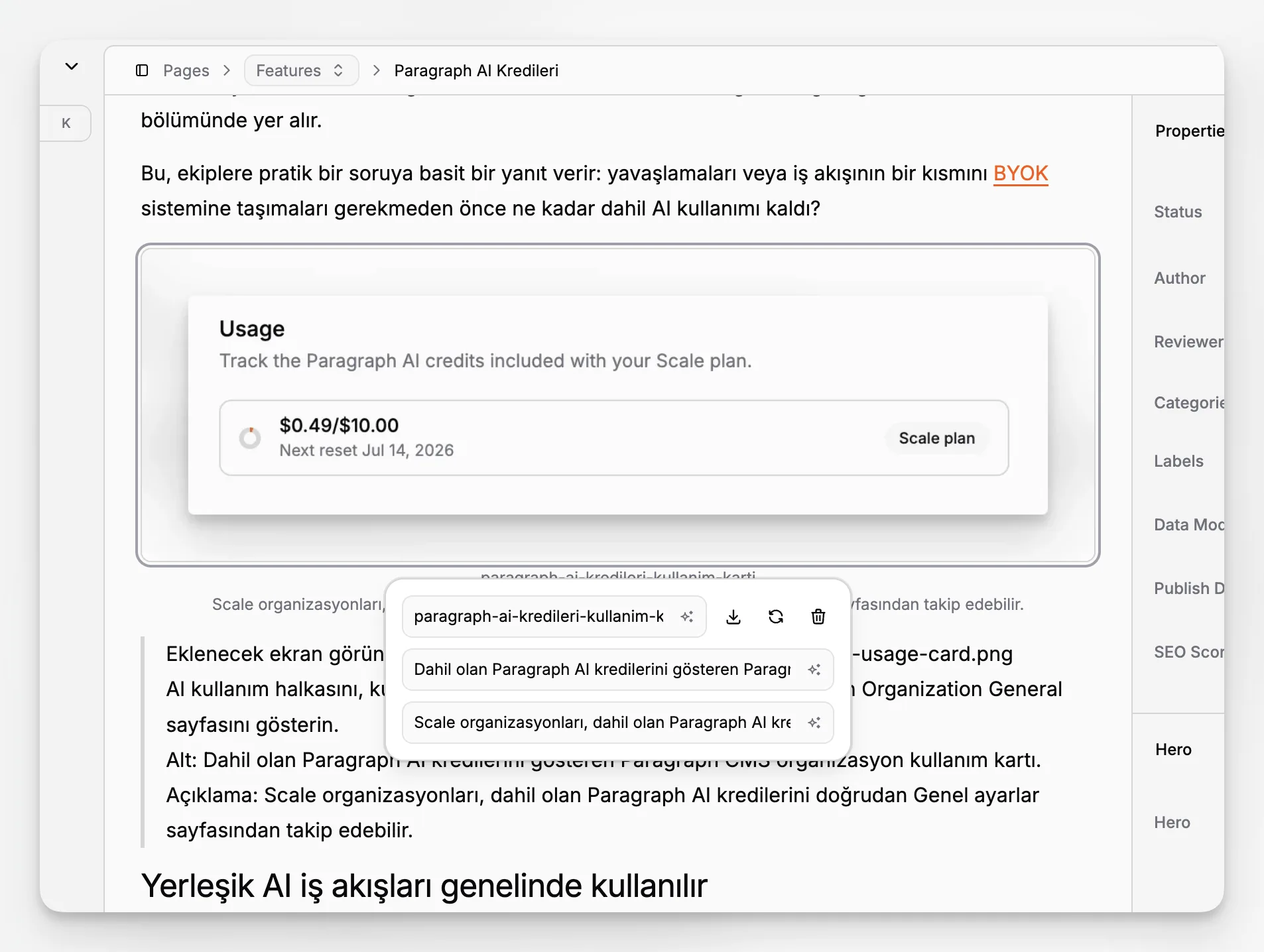Go to Pages in the breadcrumb
The image size is (1264, 952).
[186, 70]
